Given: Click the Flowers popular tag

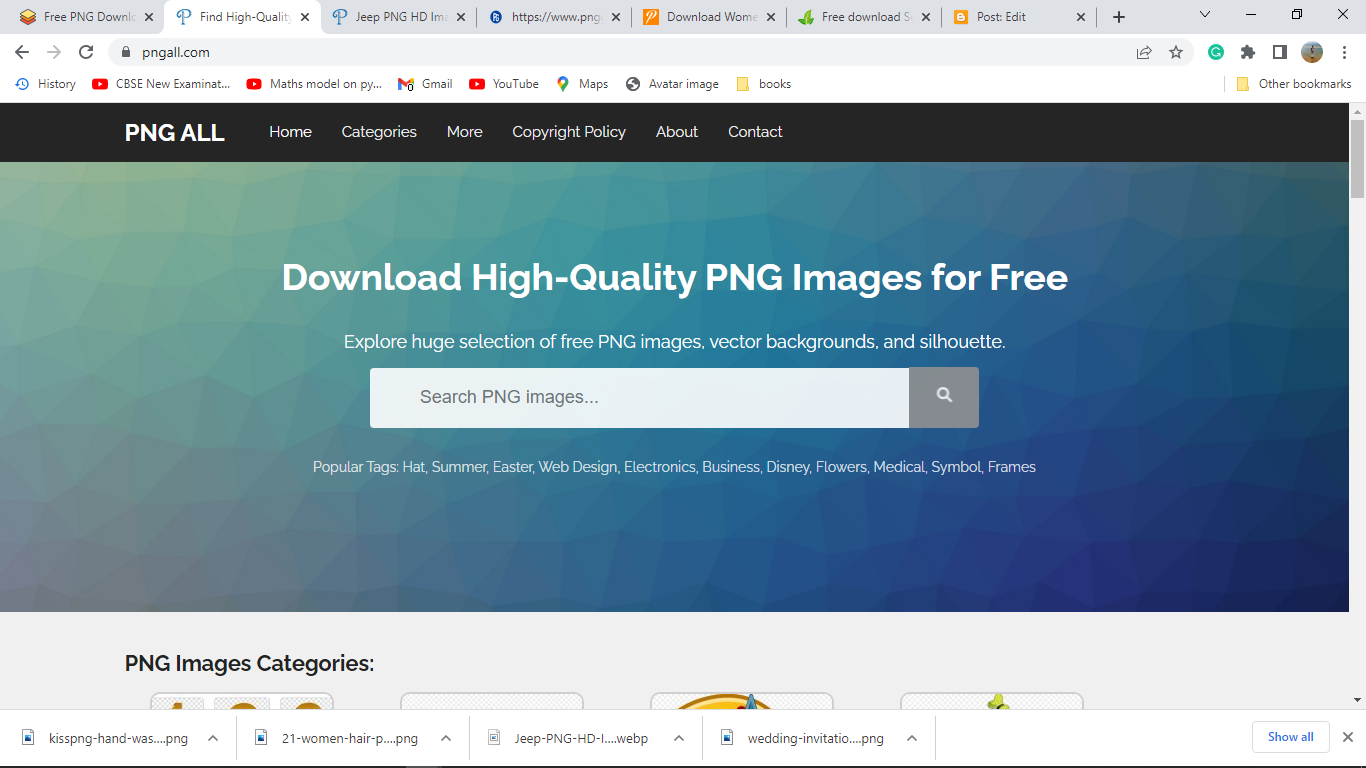Looking at the screenshot, I should (x=842, y=467).
